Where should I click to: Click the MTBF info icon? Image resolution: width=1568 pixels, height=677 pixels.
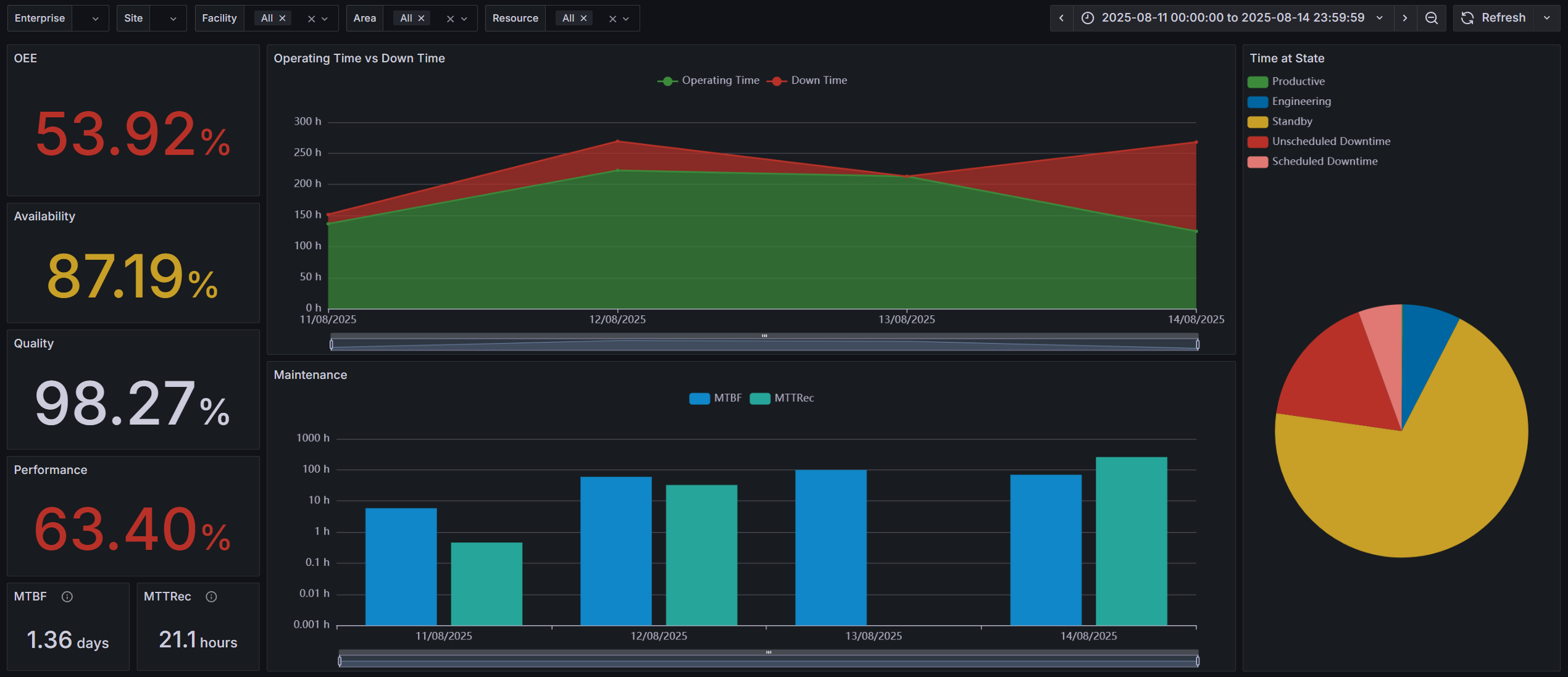[67, 597]
